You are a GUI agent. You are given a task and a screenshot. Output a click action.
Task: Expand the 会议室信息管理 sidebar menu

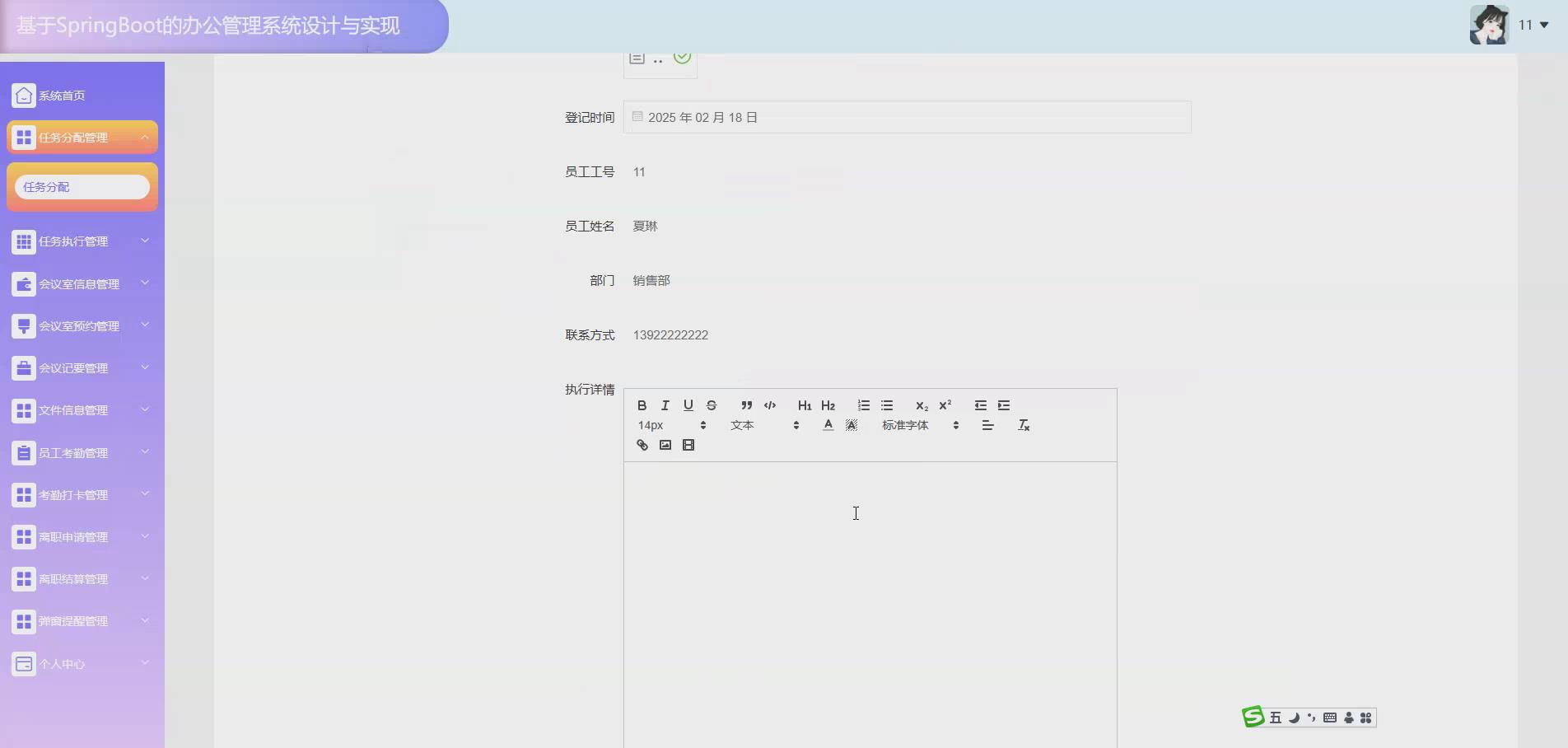coord(79,283)
